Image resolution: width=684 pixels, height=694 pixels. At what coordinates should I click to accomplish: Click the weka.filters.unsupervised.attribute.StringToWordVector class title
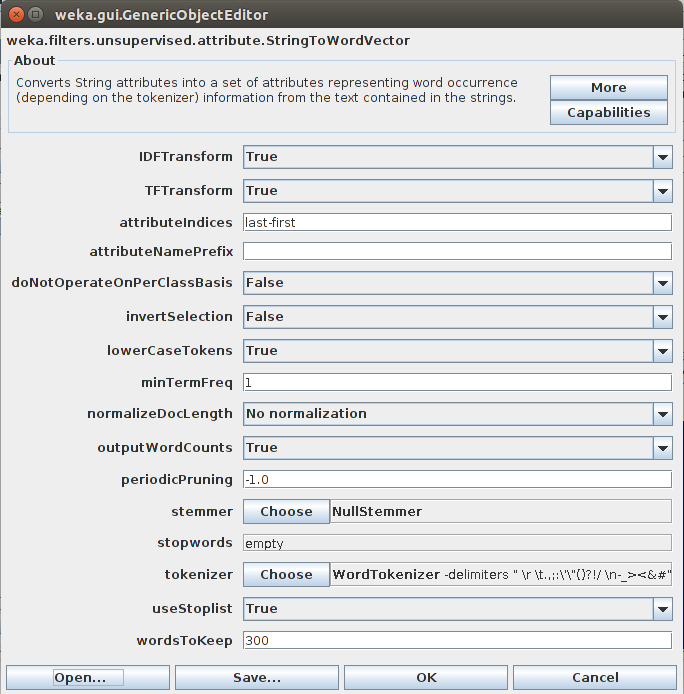click(x=208, y=41)
